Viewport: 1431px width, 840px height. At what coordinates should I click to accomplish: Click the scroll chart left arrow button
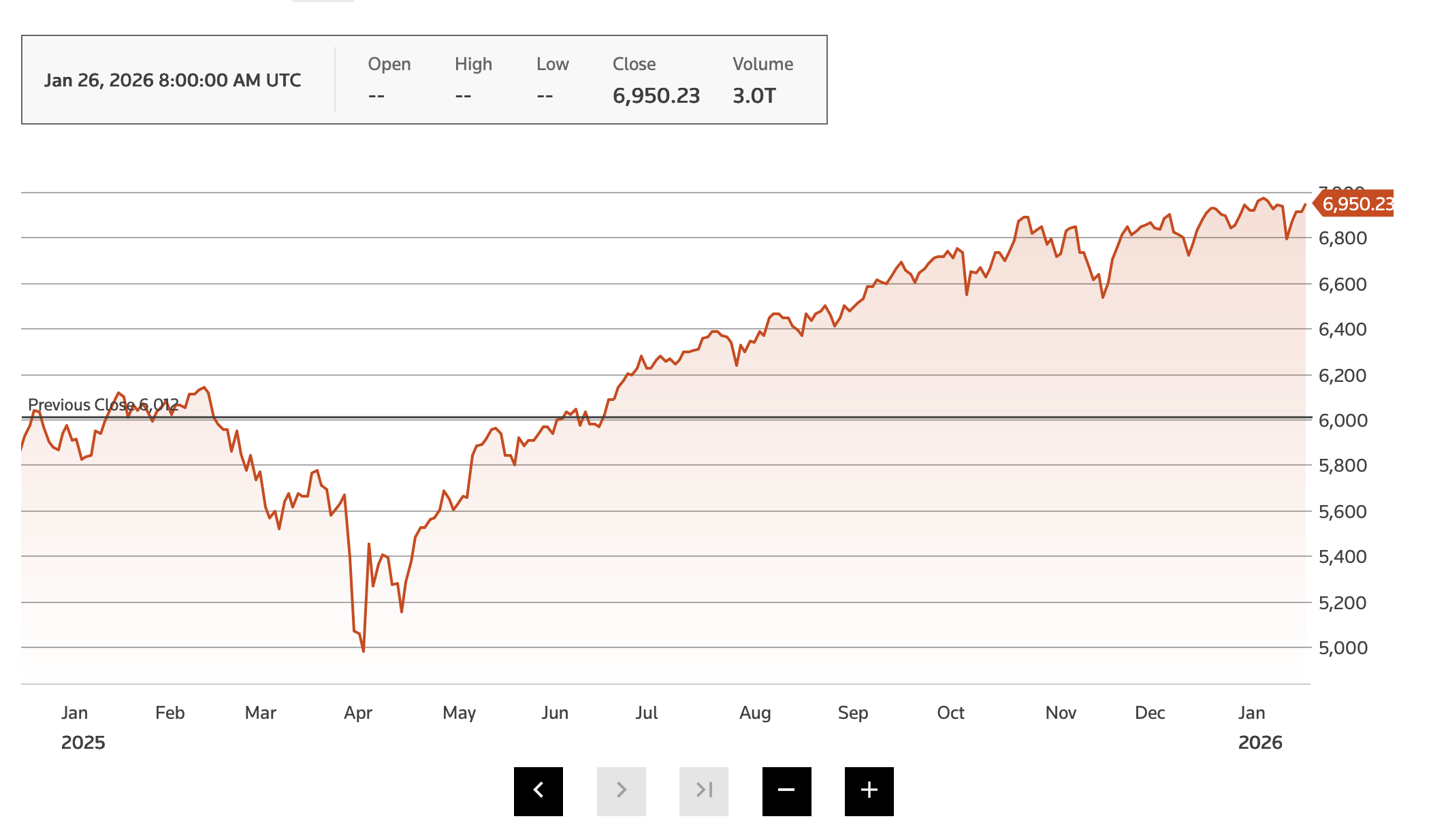click(x=538, y=791)
